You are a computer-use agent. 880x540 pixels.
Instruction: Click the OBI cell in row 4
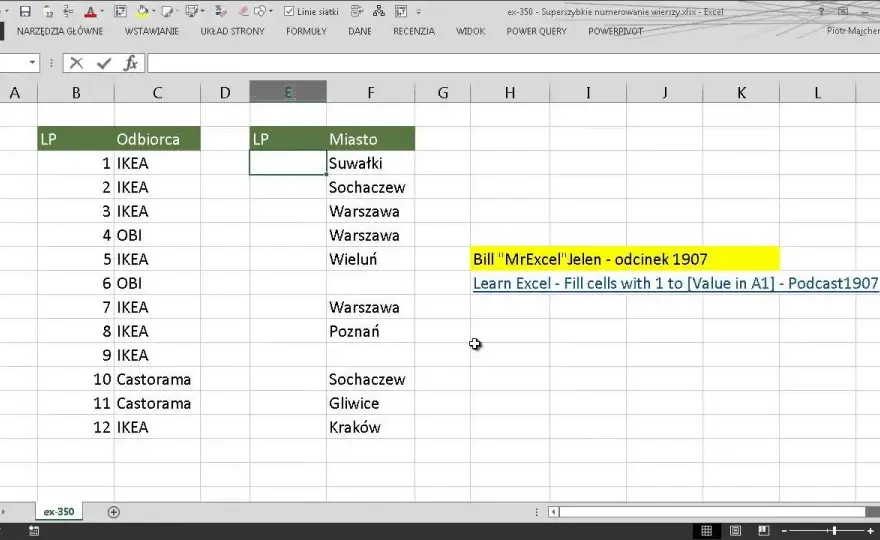coord(157,235)
